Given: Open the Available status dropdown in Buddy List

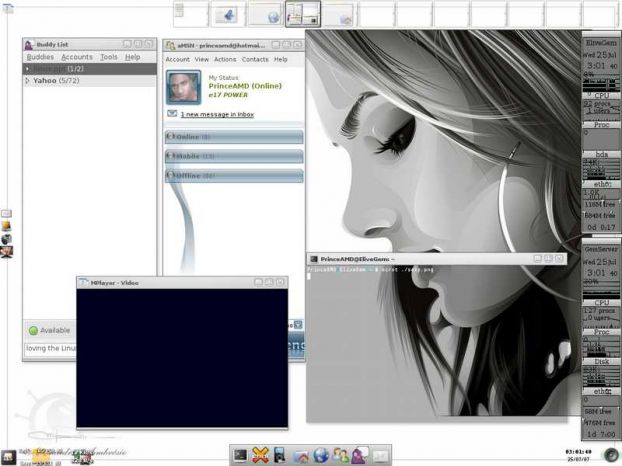Looking at the screenshot, I should [x=50, y=330].
